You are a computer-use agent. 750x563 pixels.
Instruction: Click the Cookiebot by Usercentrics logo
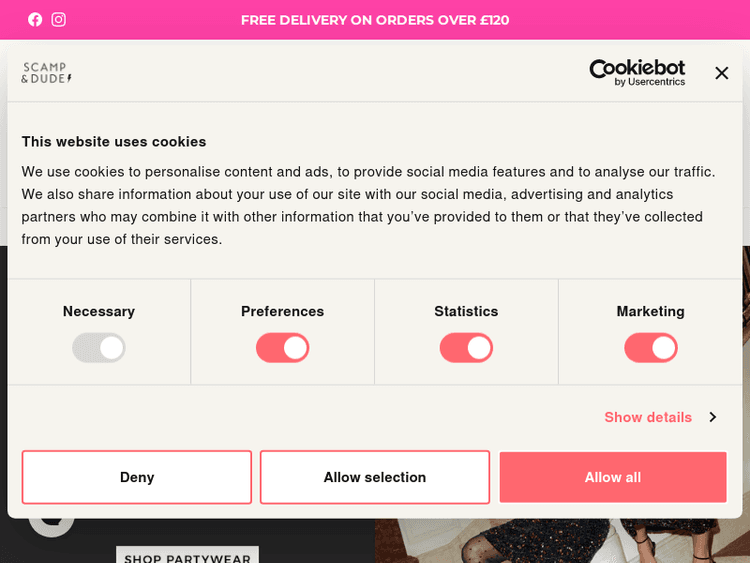click(x=637, y=72)
